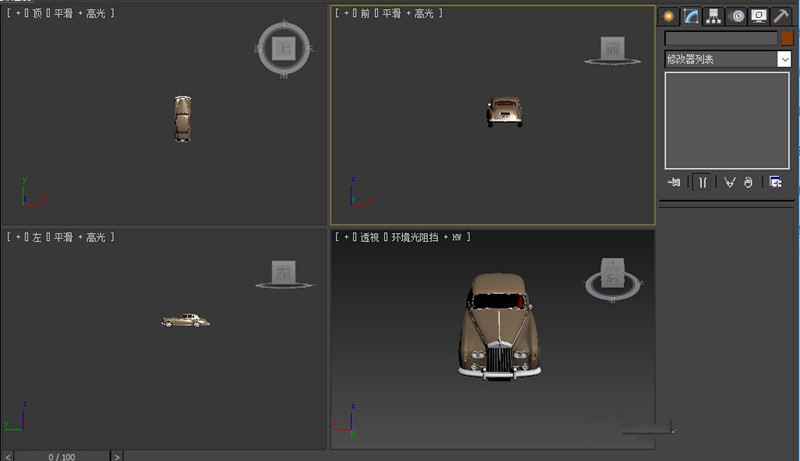800x461 pixels.
Task: Select the car in the Top viewport
Action: pos(183,119)
